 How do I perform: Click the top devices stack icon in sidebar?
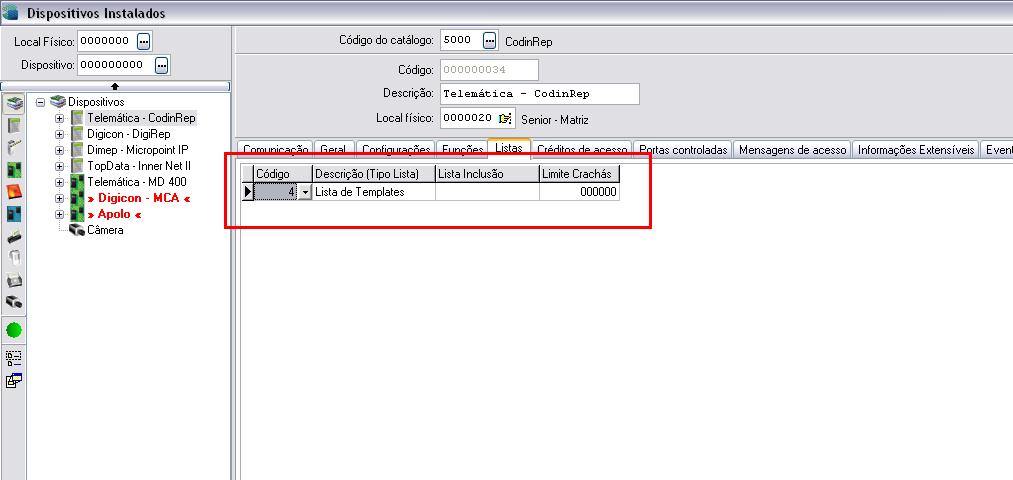click(14, 103)
